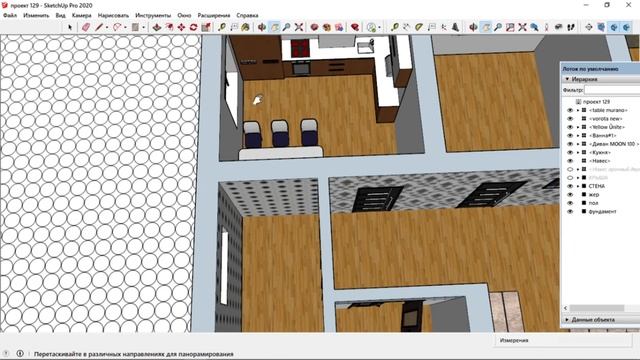Select the Scale tool

click(x=206, y=27)
